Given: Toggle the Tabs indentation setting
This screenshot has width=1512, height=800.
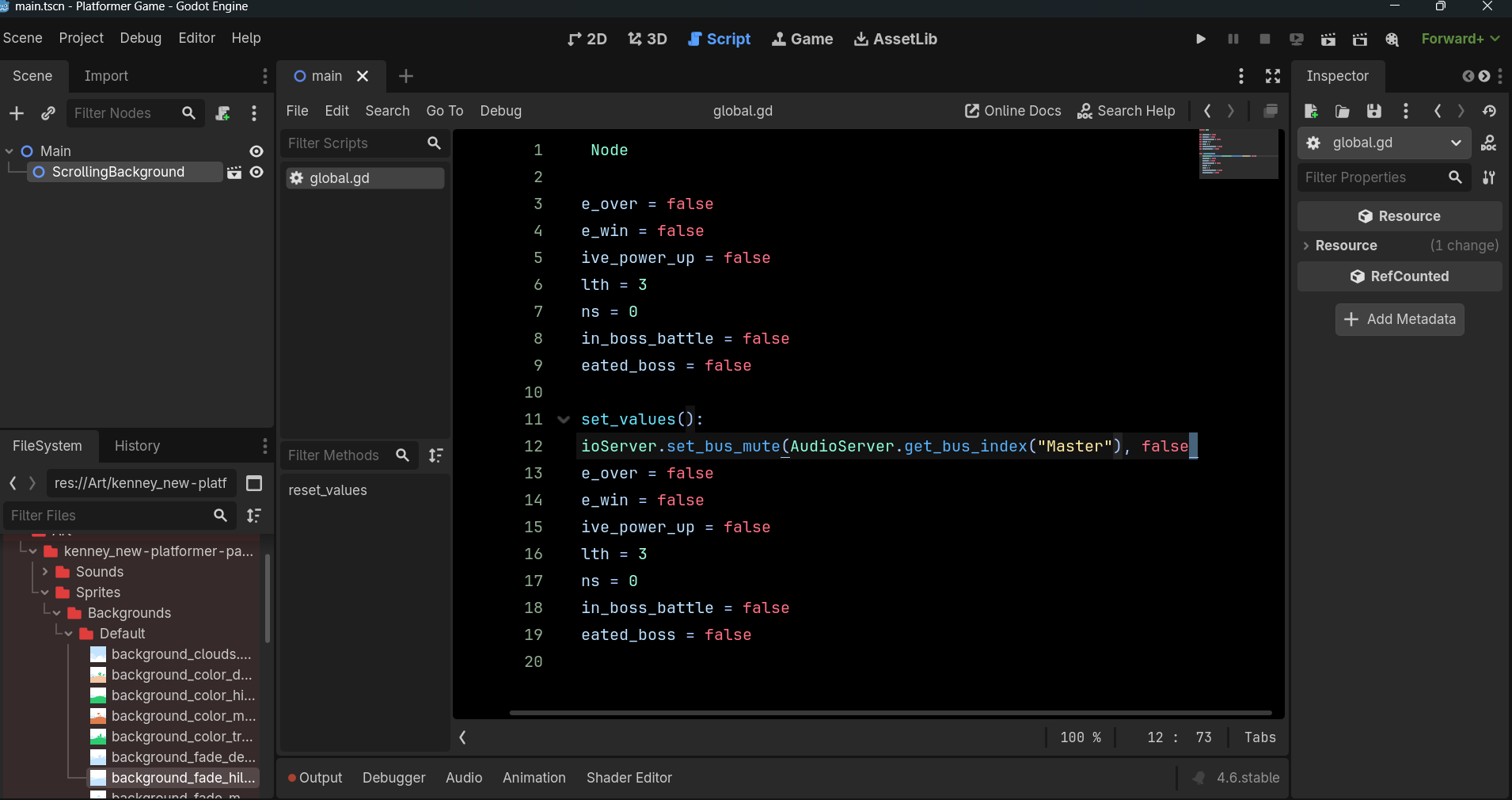Looking at the screenshot, I should click(1259, 737).
